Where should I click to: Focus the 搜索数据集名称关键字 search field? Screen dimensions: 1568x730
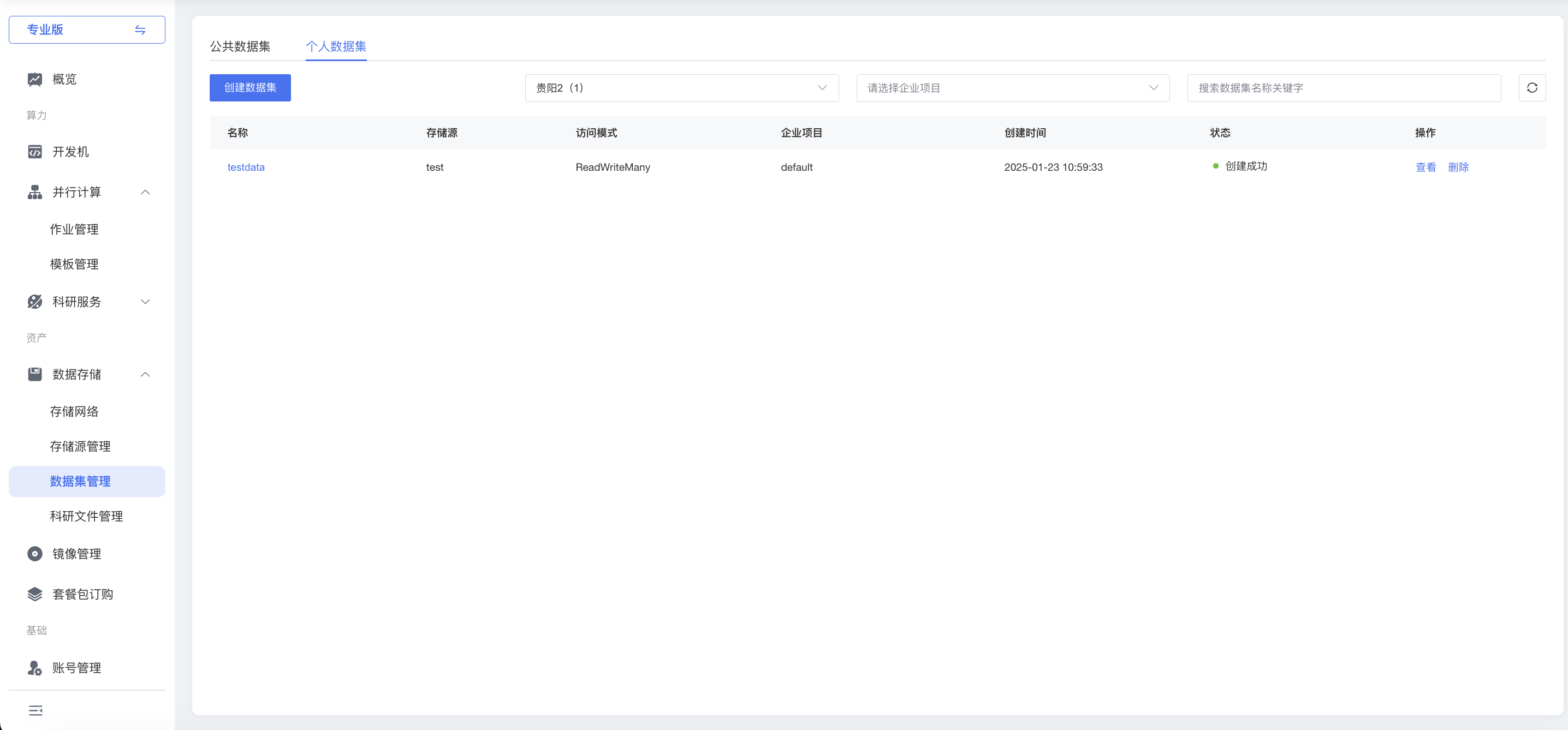1344,88
